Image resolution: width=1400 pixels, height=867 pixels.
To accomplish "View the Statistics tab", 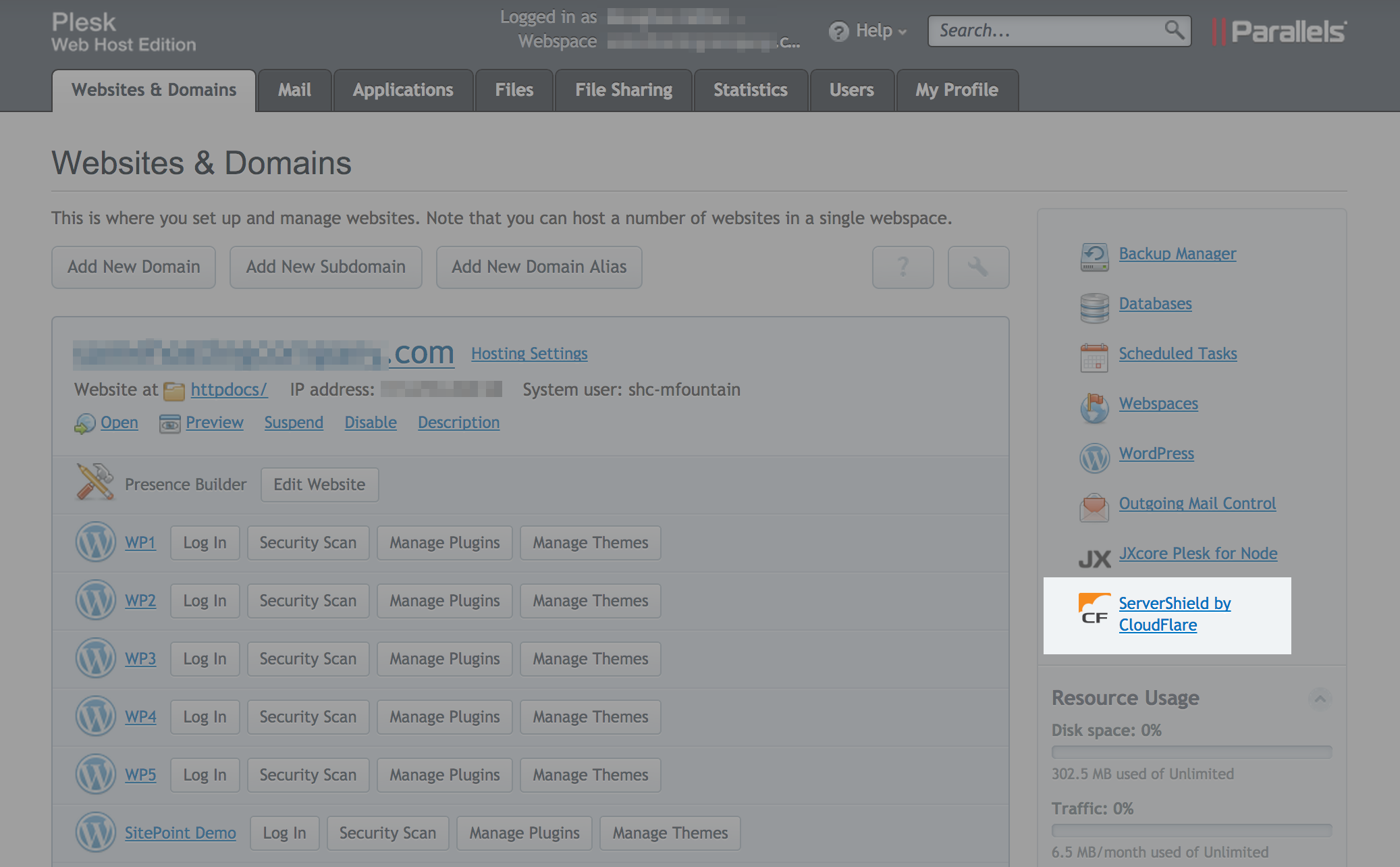I will point(751,90).
